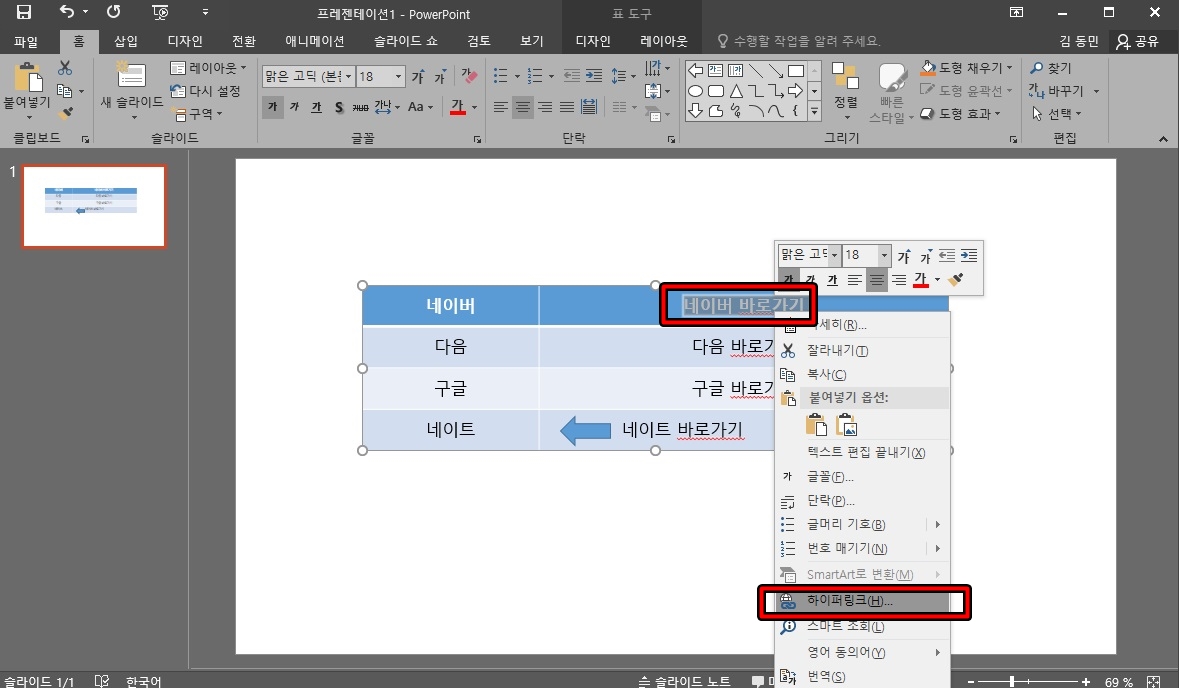Paste using the large clipboard button

[28, 77]
